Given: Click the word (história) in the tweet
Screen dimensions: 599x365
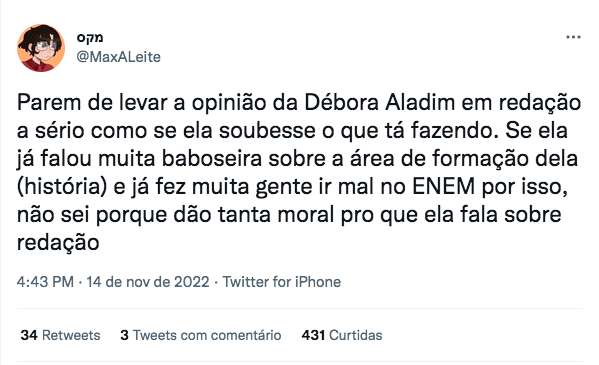Looking at the screenshot, I should (62, 187).
